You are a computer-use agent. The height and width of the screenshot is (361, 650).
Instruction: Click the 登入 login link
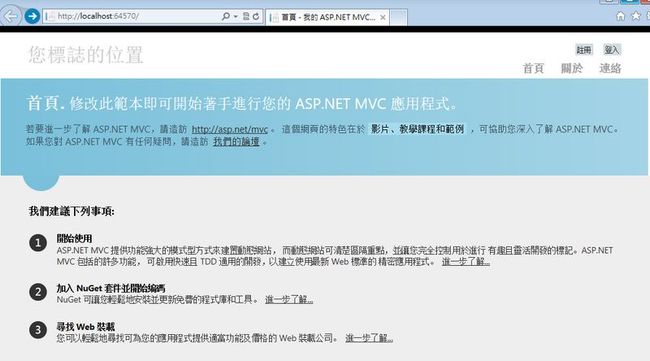point(611,50)
